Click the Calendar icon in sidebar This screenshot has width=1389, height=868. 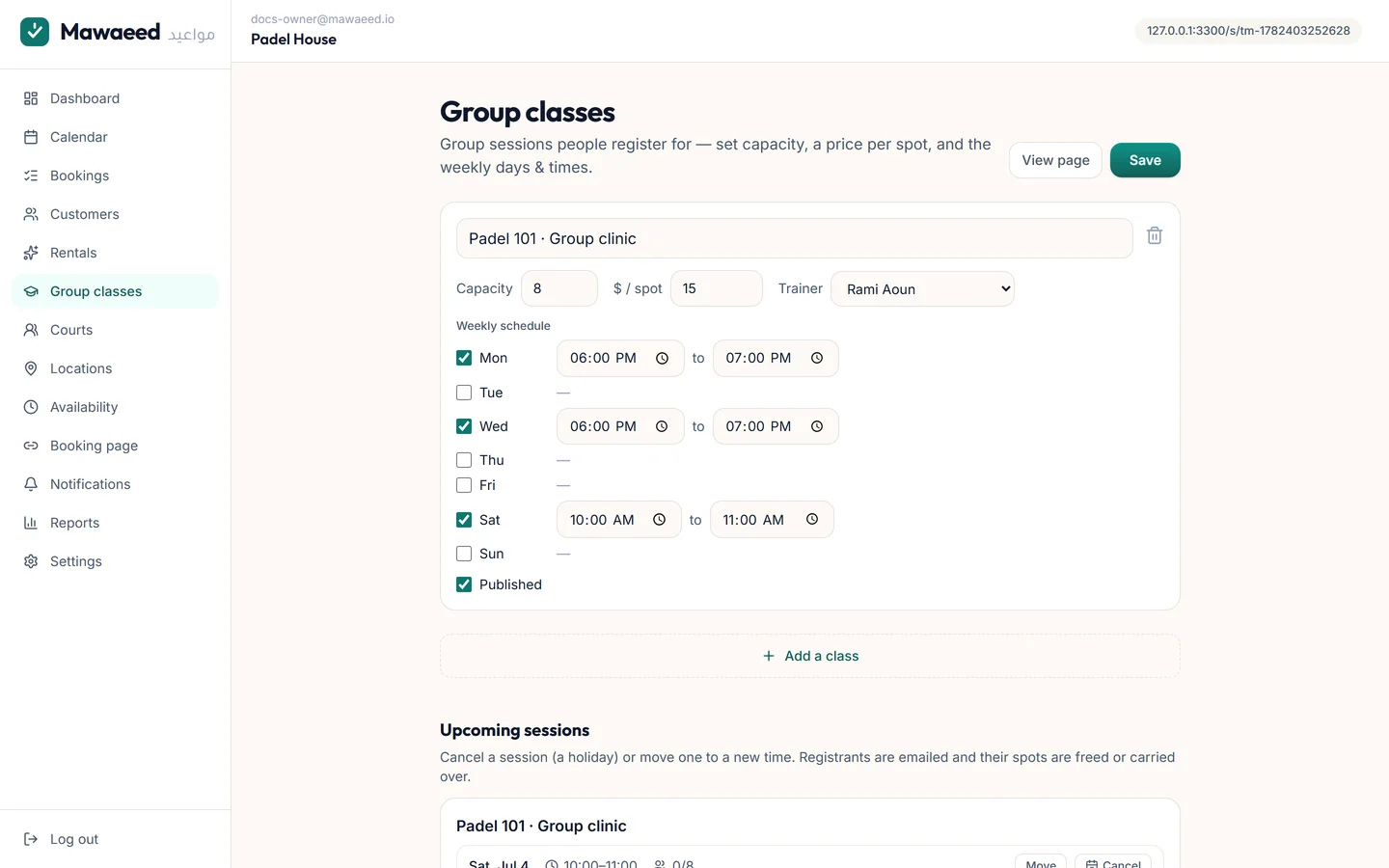[31, 137]
